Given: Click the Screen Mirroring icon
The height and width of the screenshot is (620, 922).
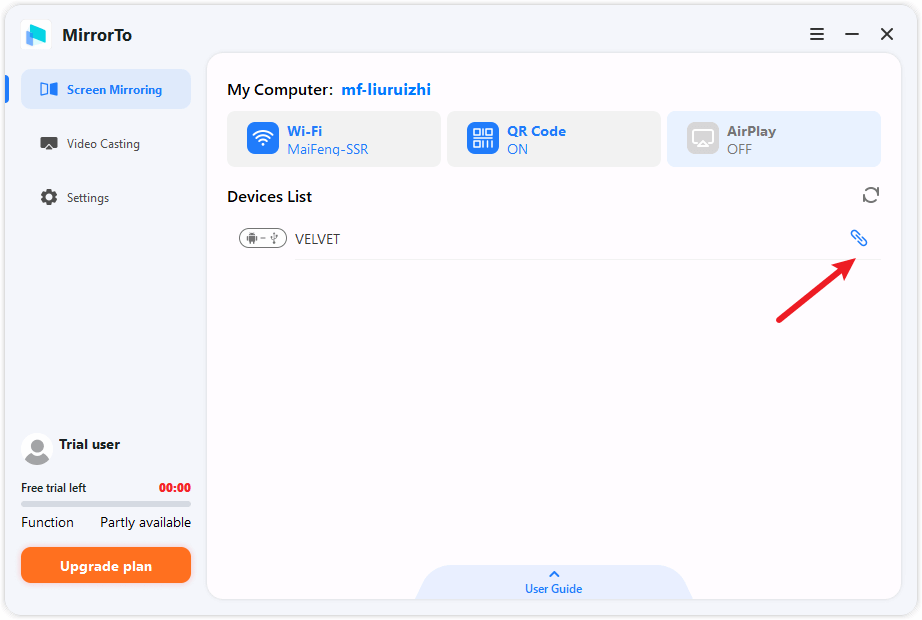Looking at the screenshot, I should click(x=49, y=89).
